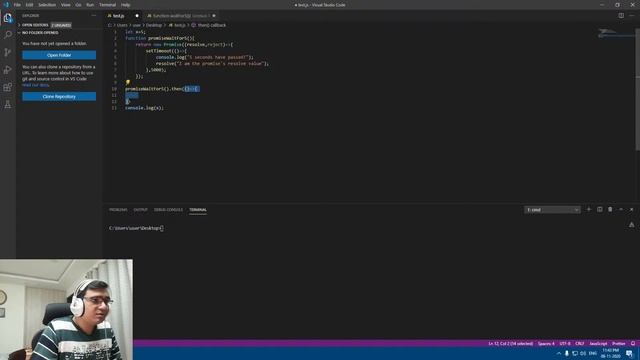Open the editor more actions ellipsis
This screenshot has height=360, width=640.
[632, 16]
